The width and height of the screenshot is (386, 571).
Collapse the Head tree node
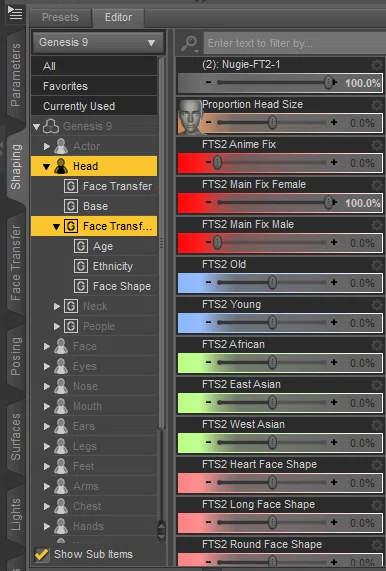click(x=46, y=167)
